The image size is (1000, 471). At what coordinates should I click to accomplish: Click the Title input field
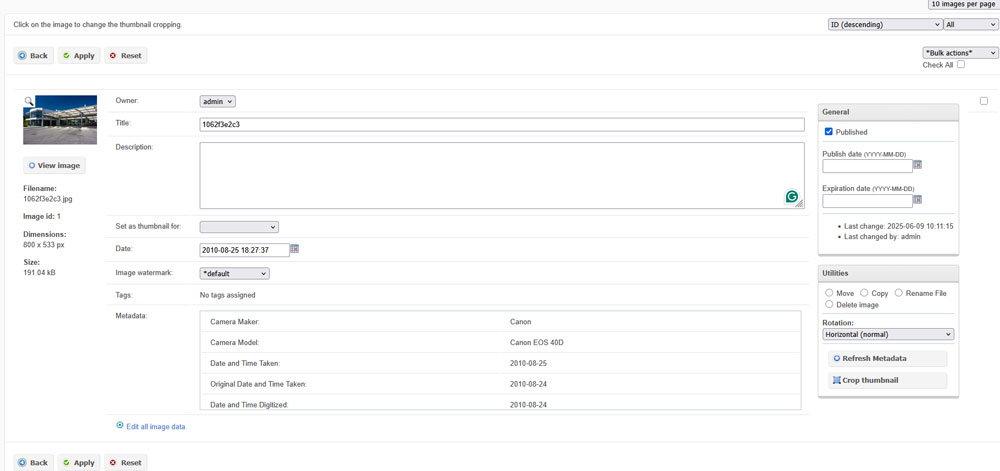tap(501, 125)
